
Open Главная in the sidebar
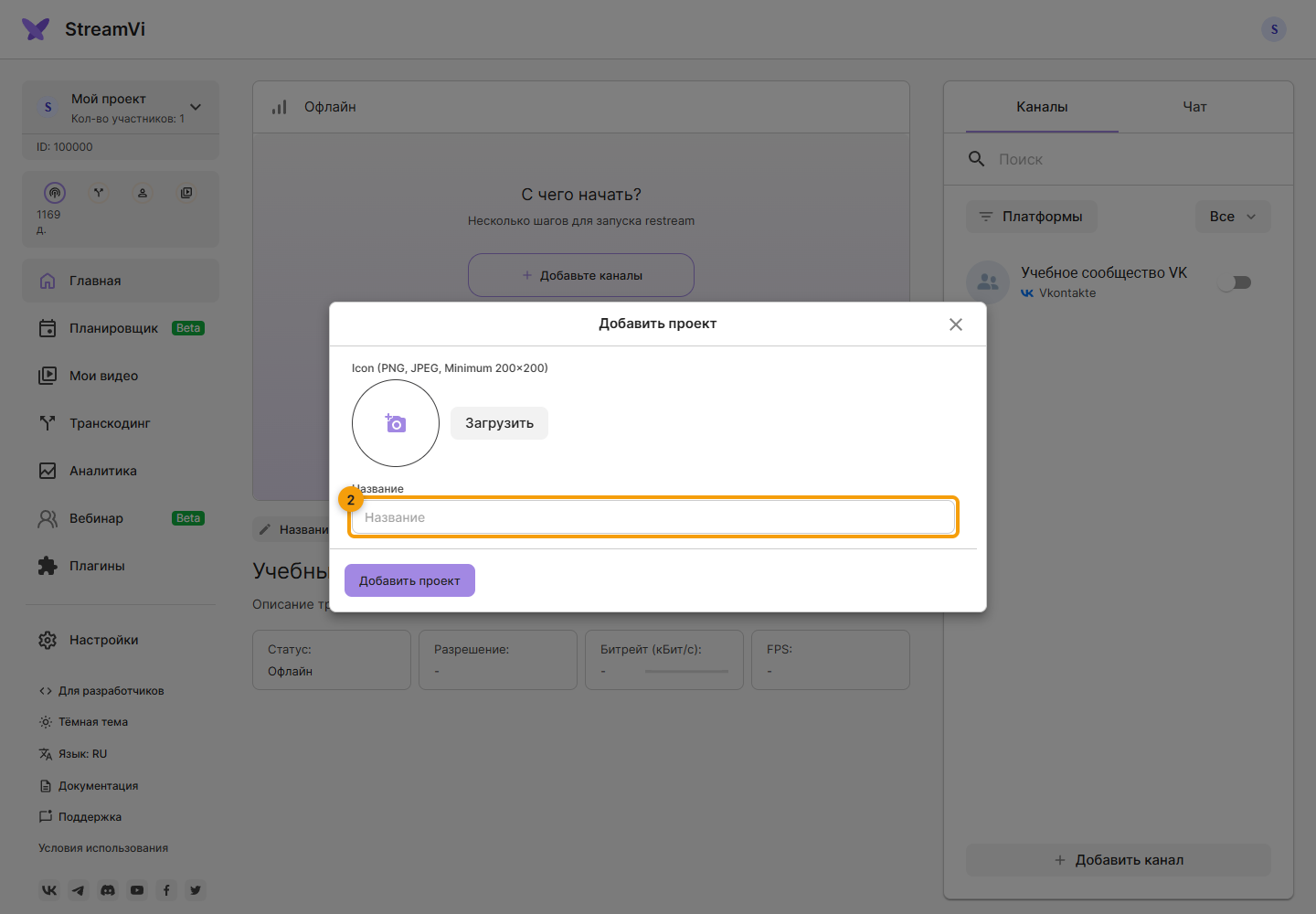pos(121,281)
